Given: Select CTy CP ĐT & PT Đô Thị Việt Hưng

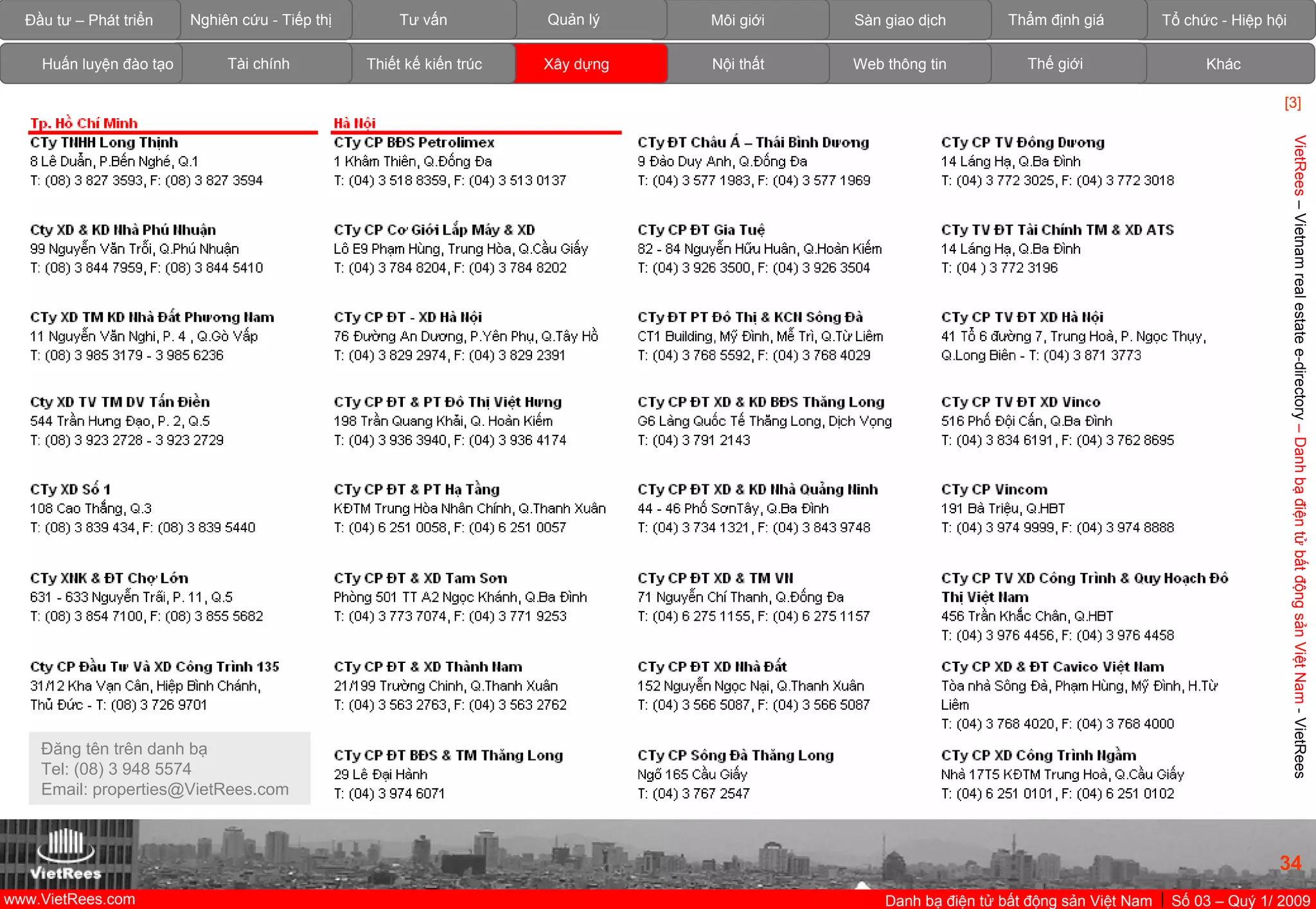Looking at the screenshot, I should coord(447,402).
